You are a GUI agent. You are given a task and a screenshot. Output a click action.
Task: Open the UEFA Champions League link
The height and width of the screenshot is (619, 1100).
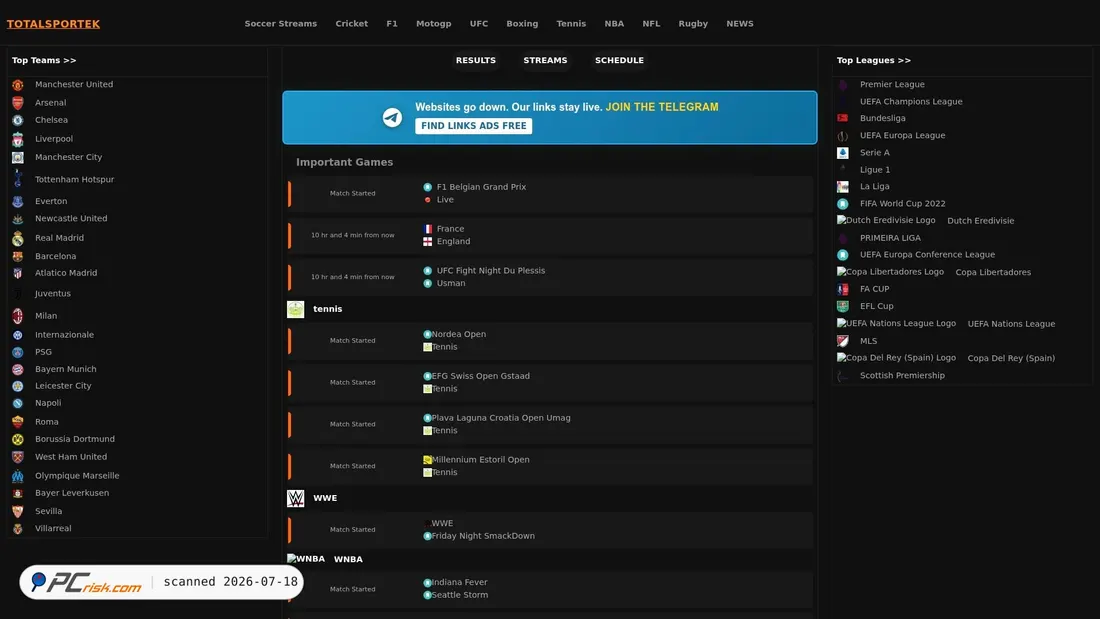(x=911, y=102)
